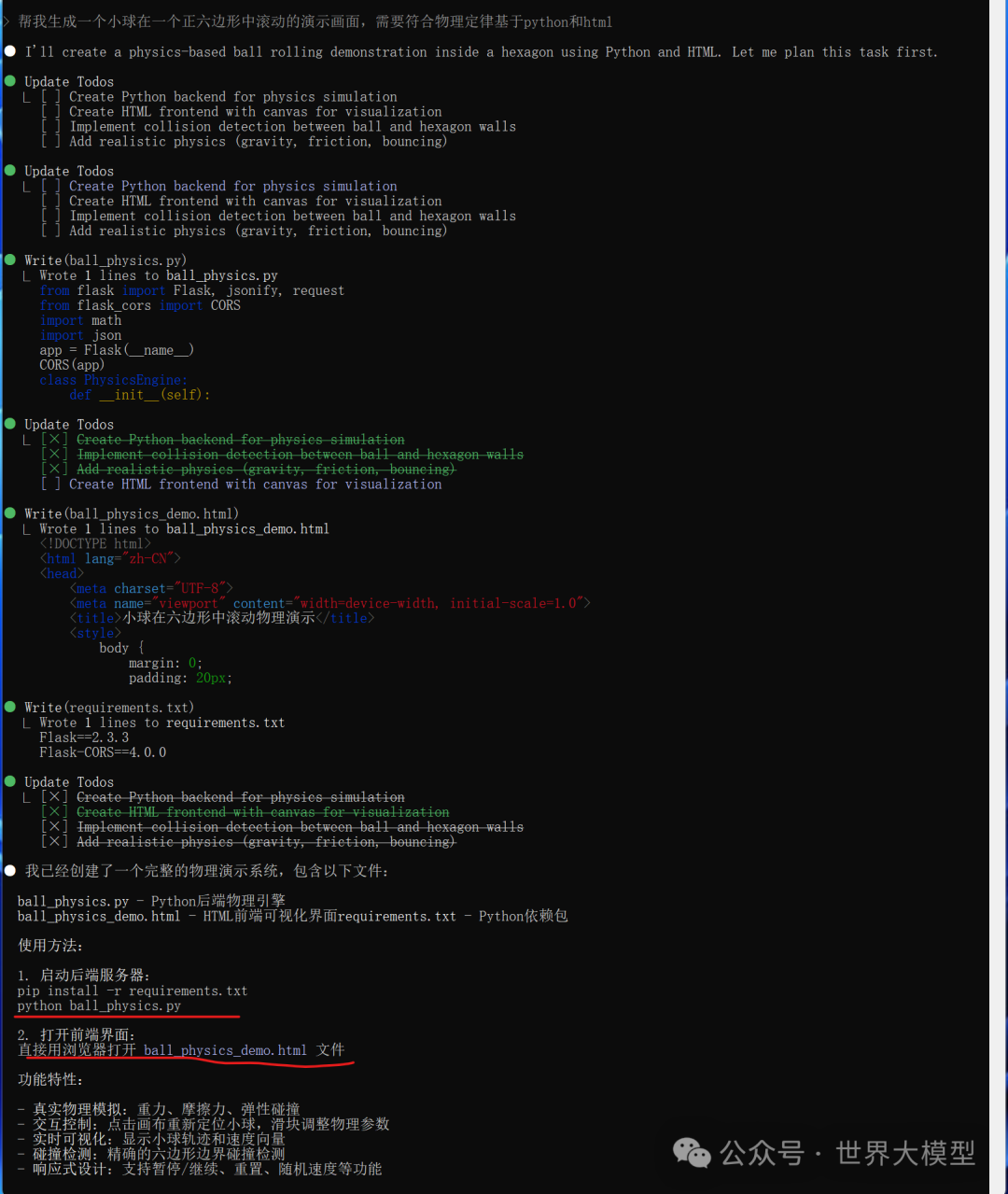1008x1194 pixels.
Task: Click the green checked box of green struck Create HTML frontend
Action: pyautogui.click(x=54, y=812)
